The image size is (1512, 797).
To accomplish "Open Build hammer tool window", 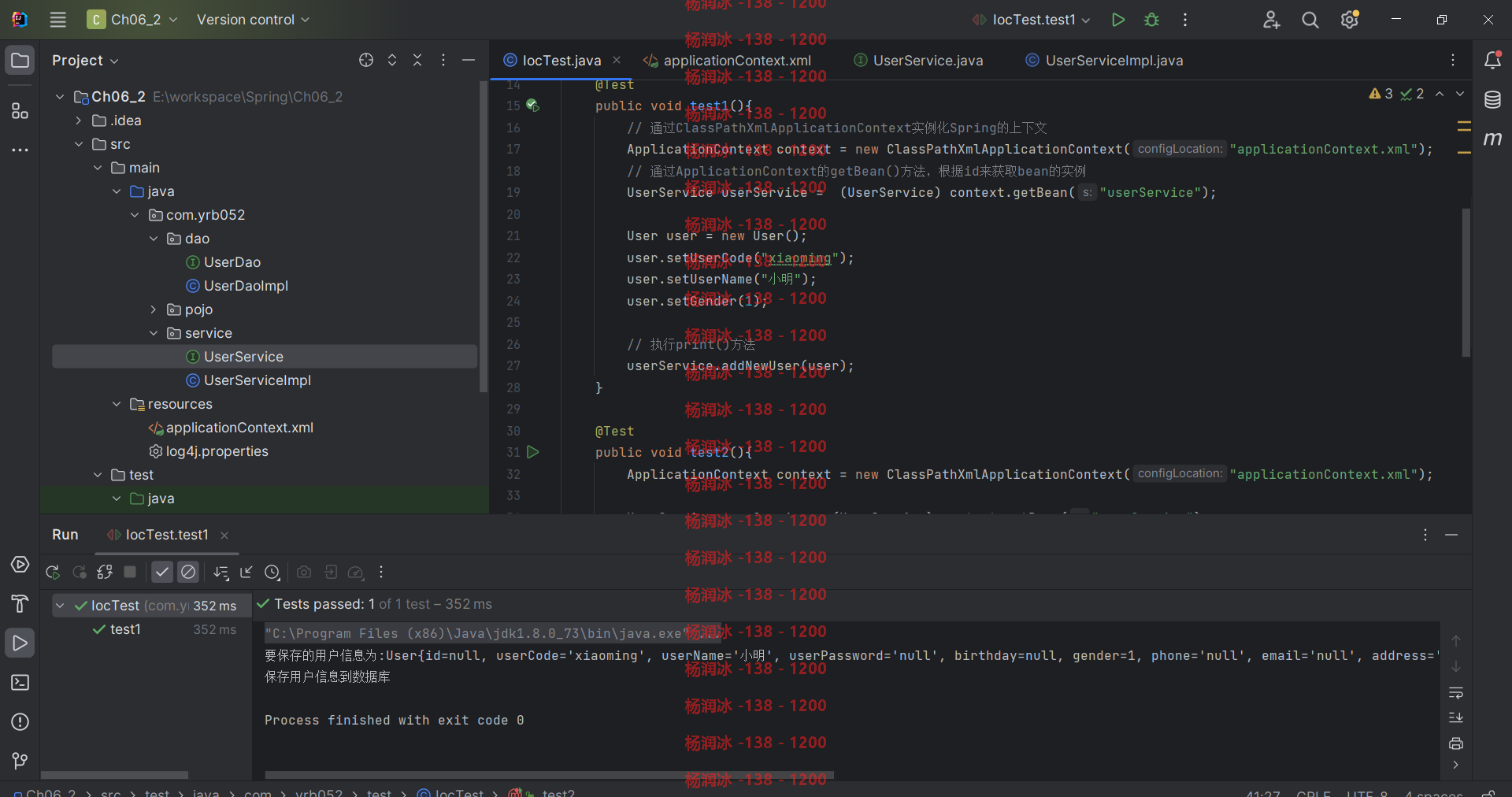I will [x=20, y=604].
